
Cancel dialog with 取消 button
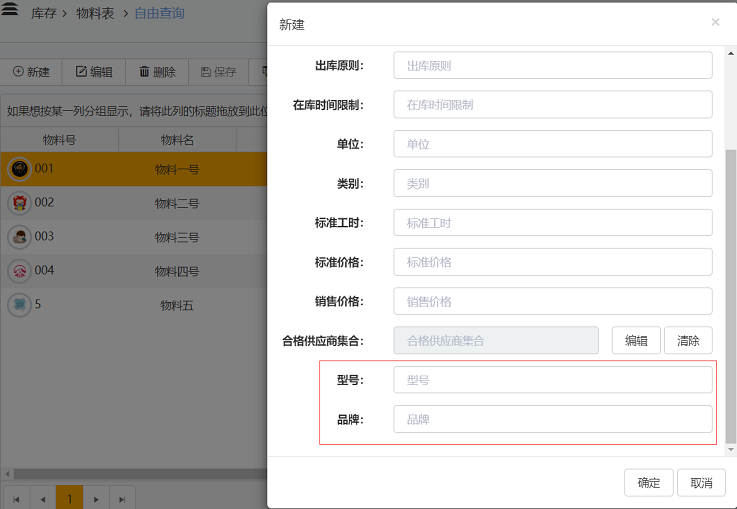click(x=701, y=483)
